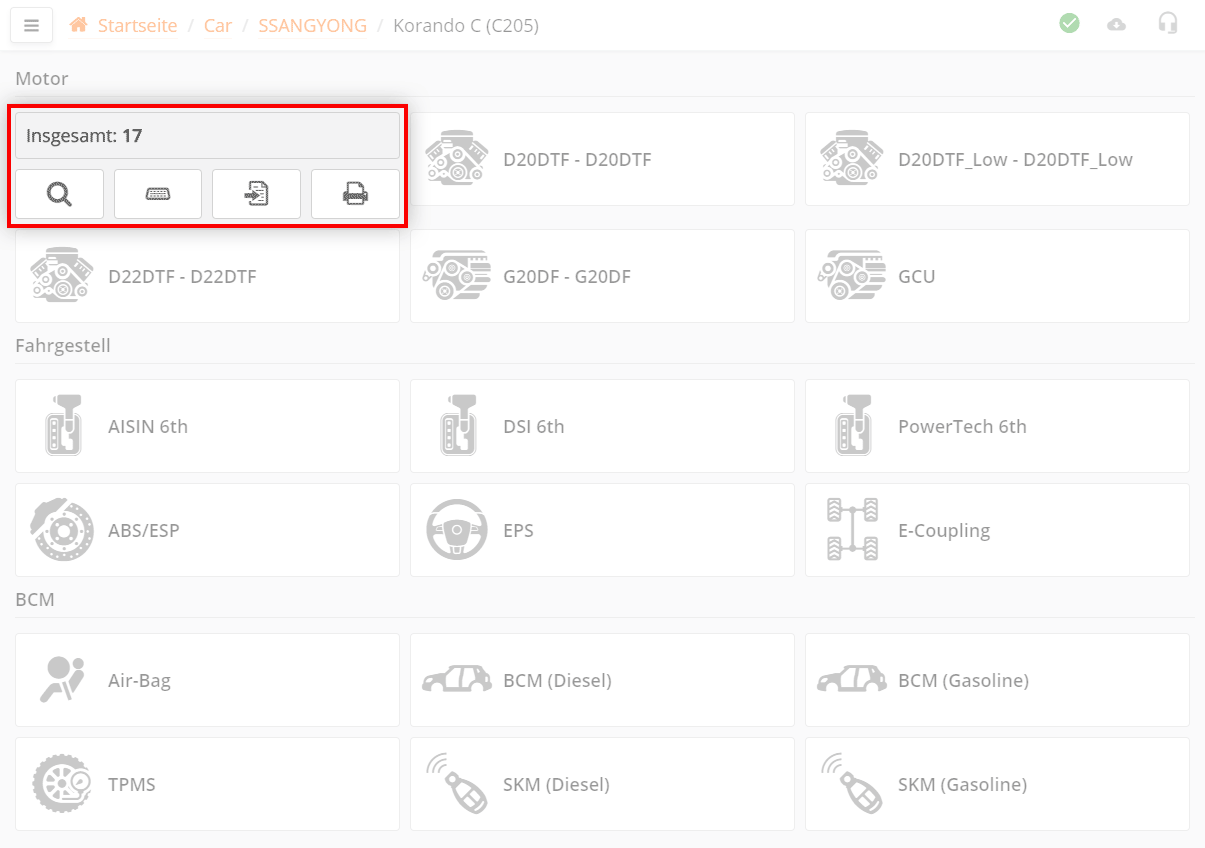Click the OBD connector icon button
The height and width of the screenshot is (848, 1205).
point(158,194)
